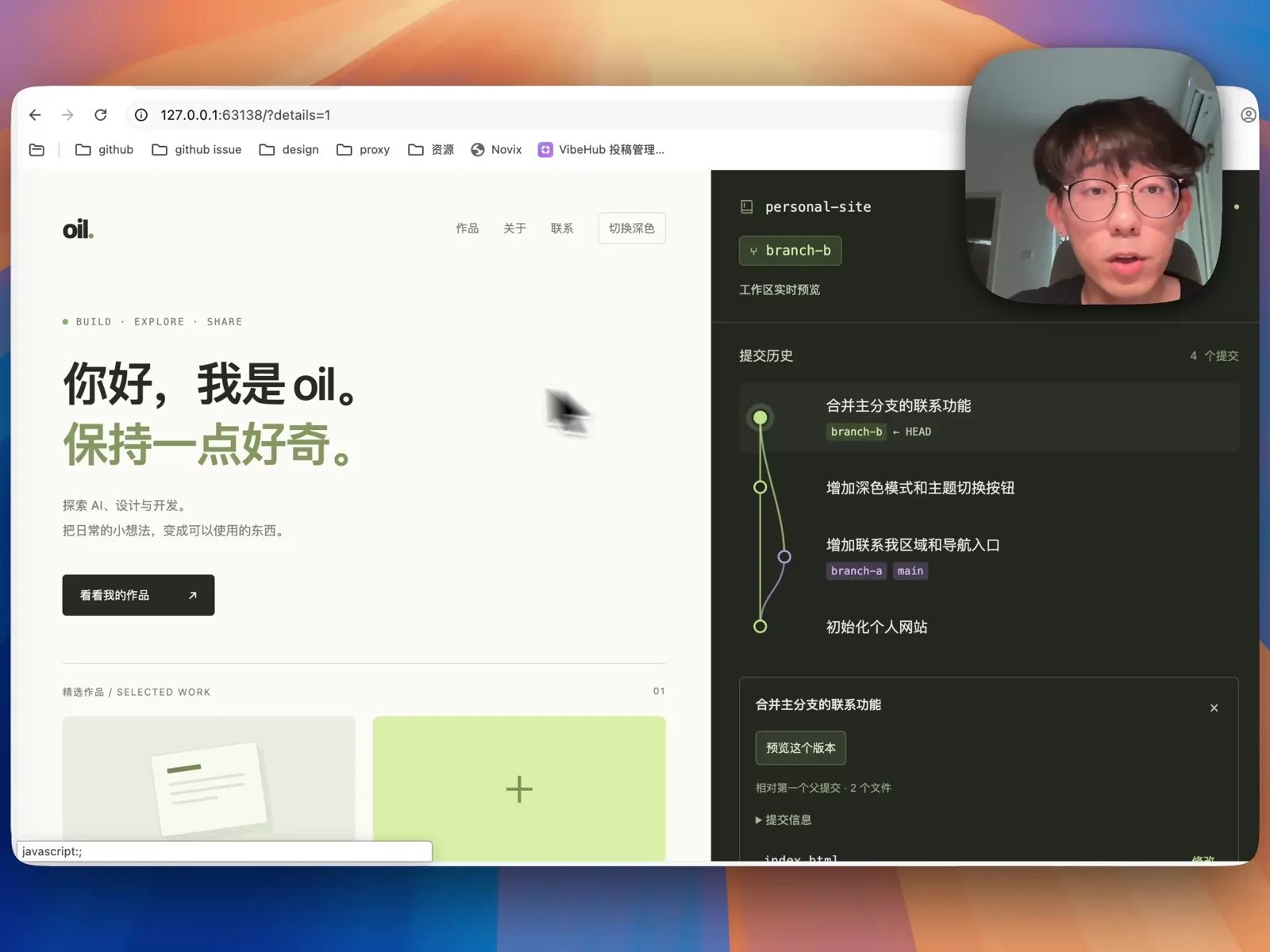Close the 合并主分支的联系功能 detail panel
This screenshot has width=1270, height=952.
pos(1214,708)
